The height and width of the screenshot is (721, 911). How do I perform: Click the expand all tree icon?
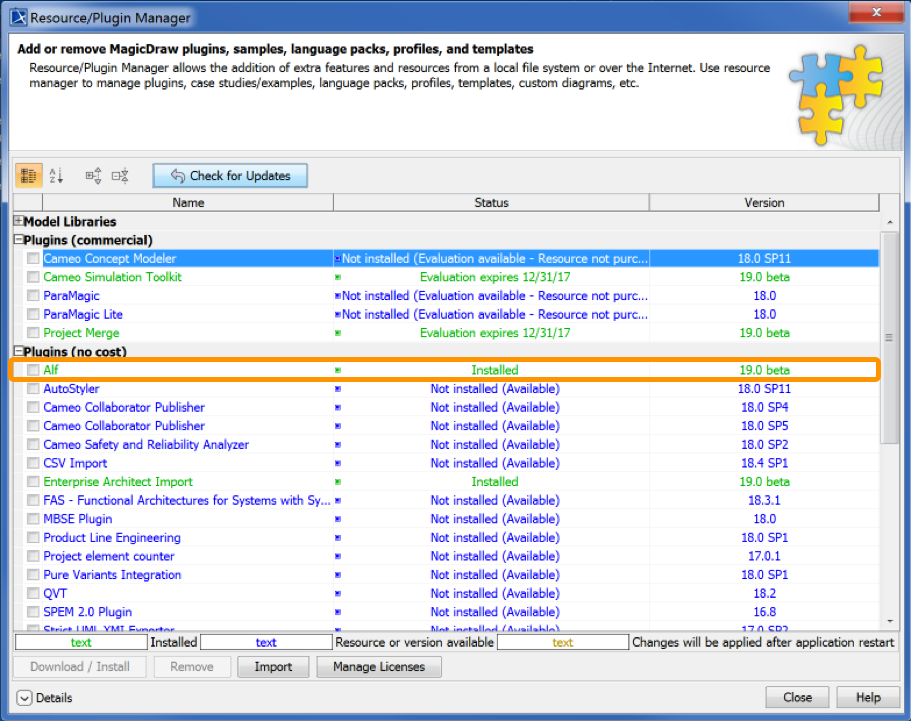pyautogui.click(x=93, y=176)
